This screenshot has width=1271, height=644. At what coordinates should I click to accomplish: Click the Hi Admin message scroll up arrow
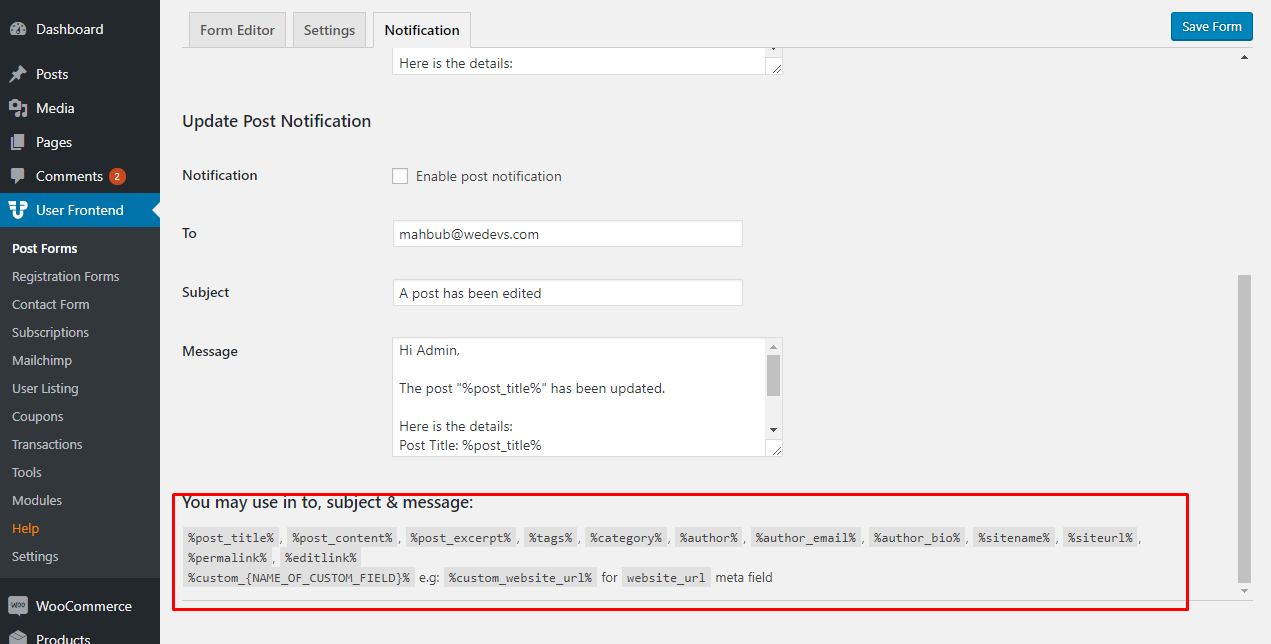[773, 346]
